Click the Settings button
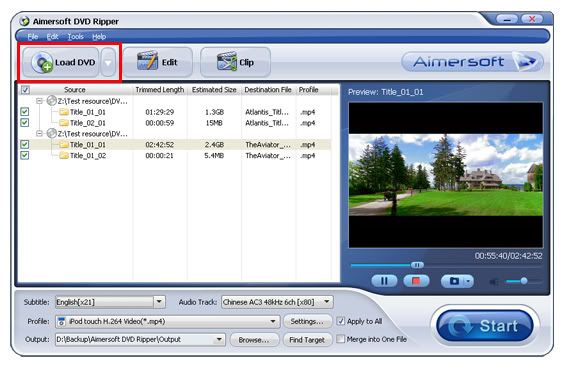This screenshot has width=564, height=366. (x=307, y=321)
